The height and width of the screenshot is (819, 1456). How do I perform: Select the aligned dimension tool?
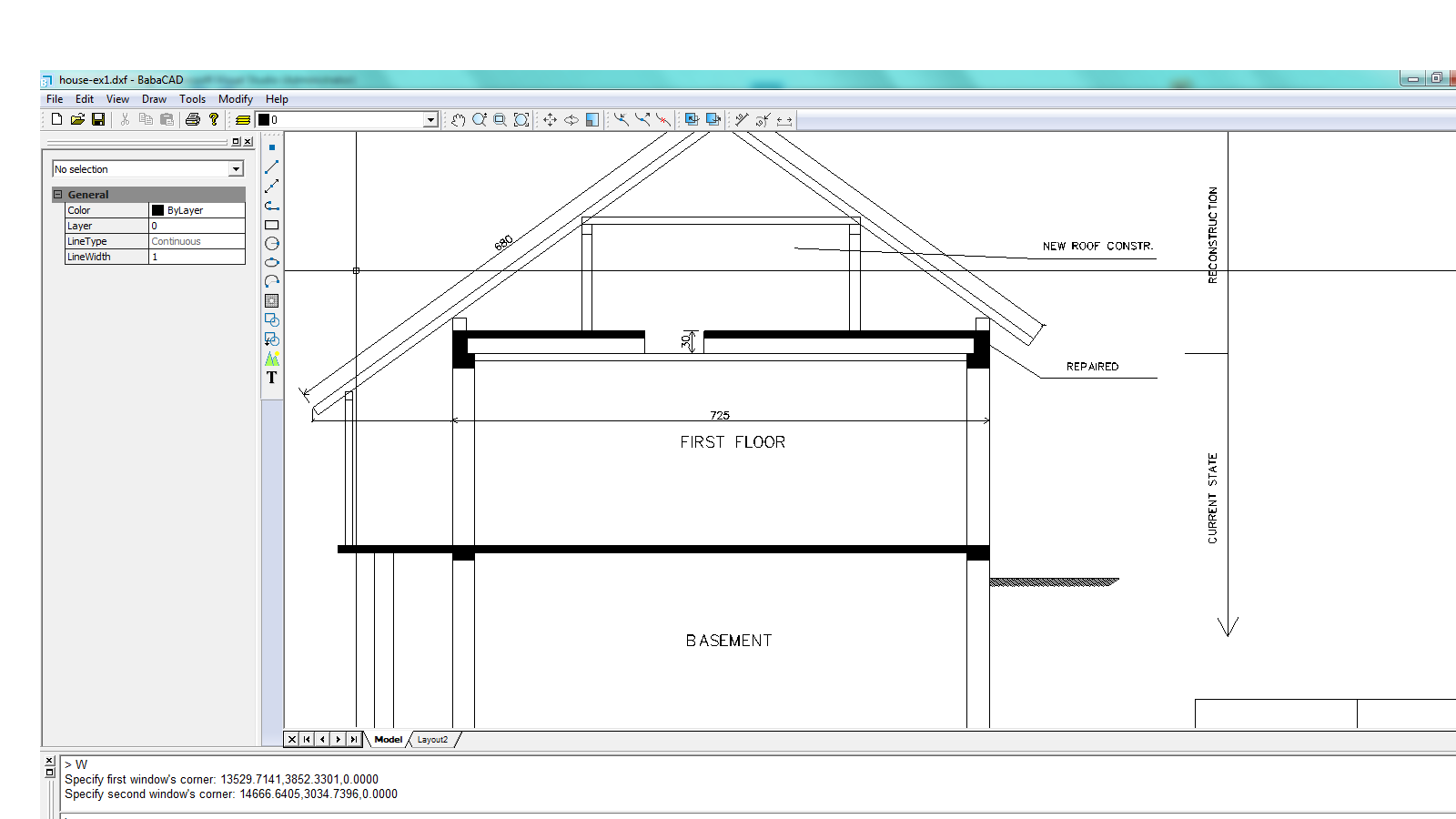coord(742,119)
